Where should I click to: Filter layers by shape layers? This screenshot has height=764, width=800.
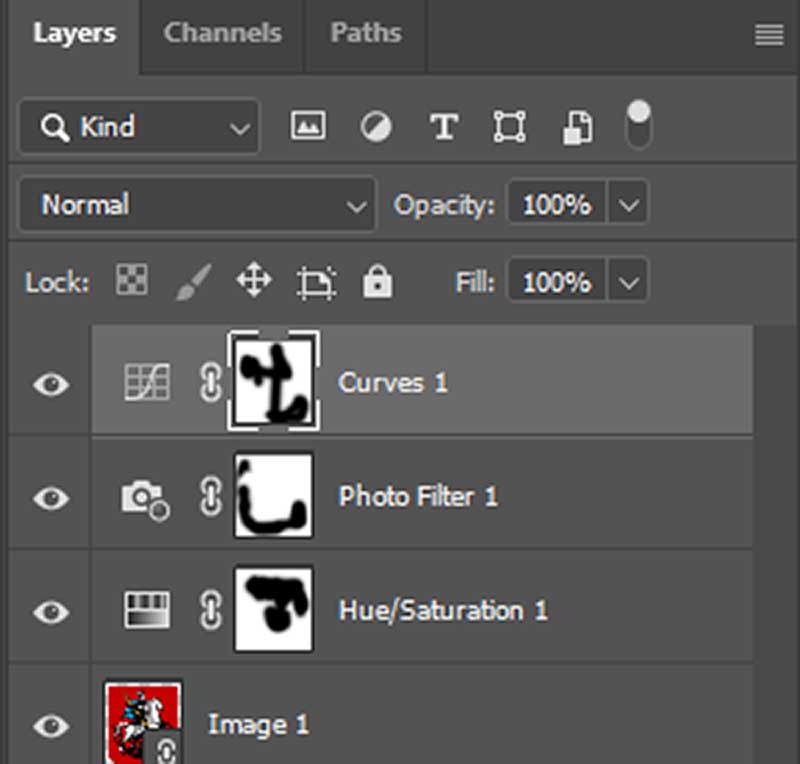coord(509,126)
